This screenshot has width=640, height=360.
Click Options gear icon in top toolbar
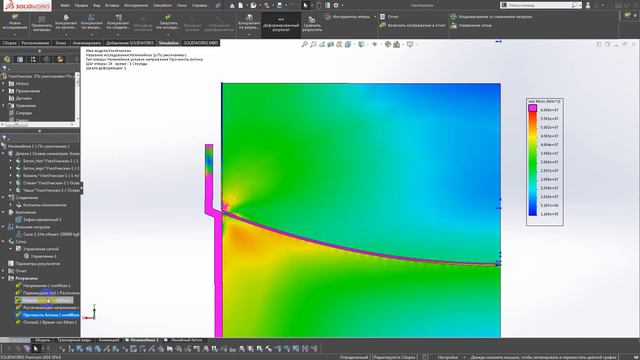point(336,5)
